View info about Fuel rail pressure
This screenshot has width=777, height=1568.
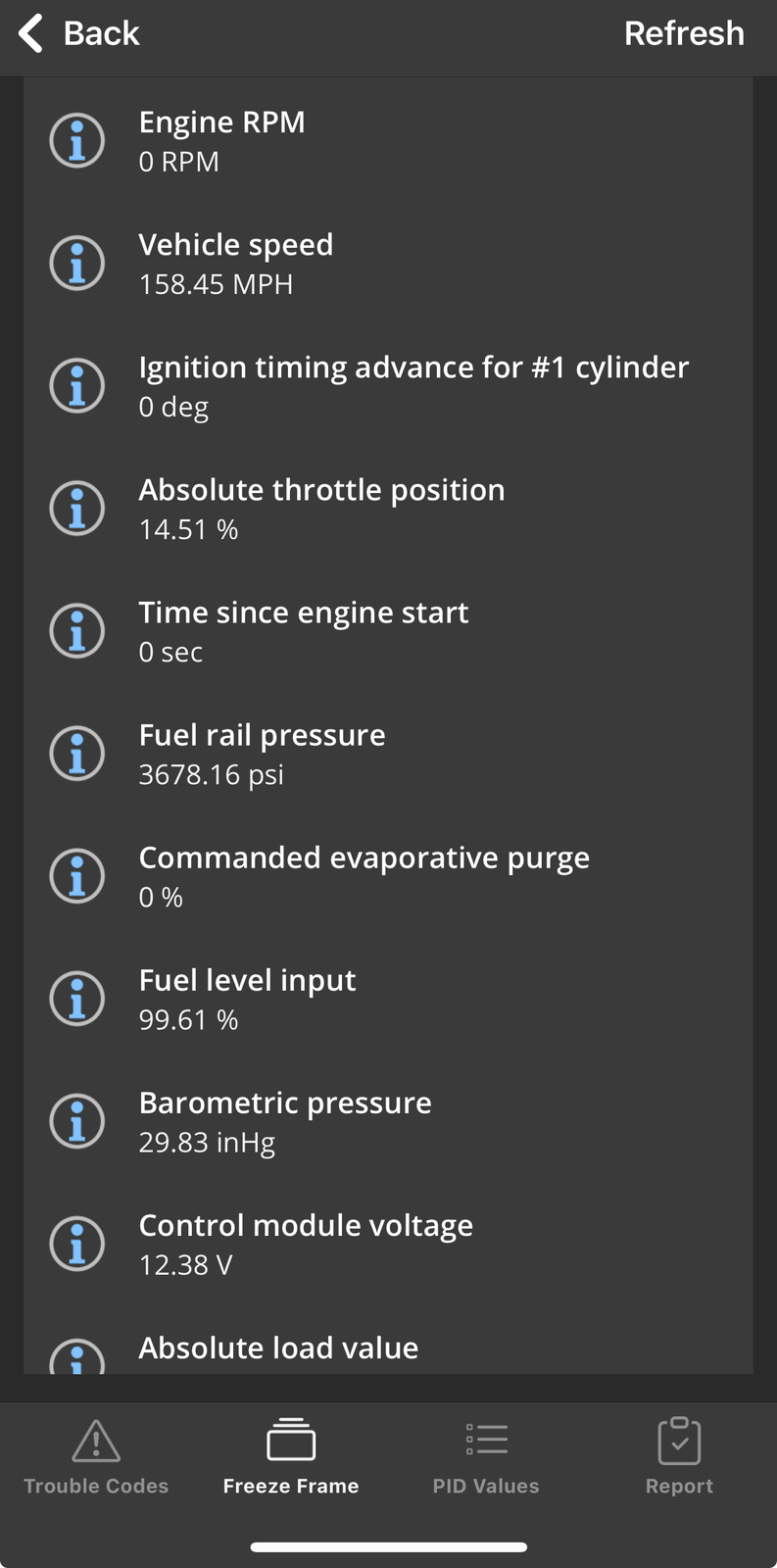coord(77,753)
